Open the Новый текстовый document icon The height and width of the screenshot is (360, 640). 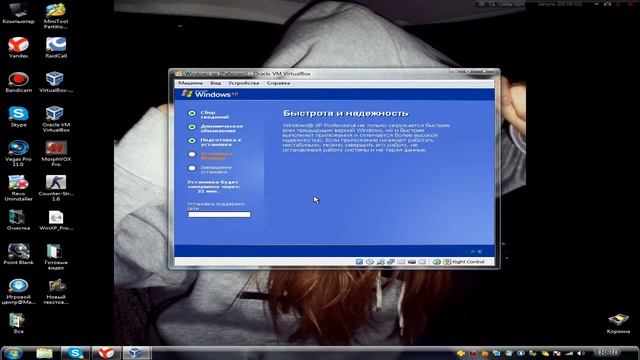point(56,291)
